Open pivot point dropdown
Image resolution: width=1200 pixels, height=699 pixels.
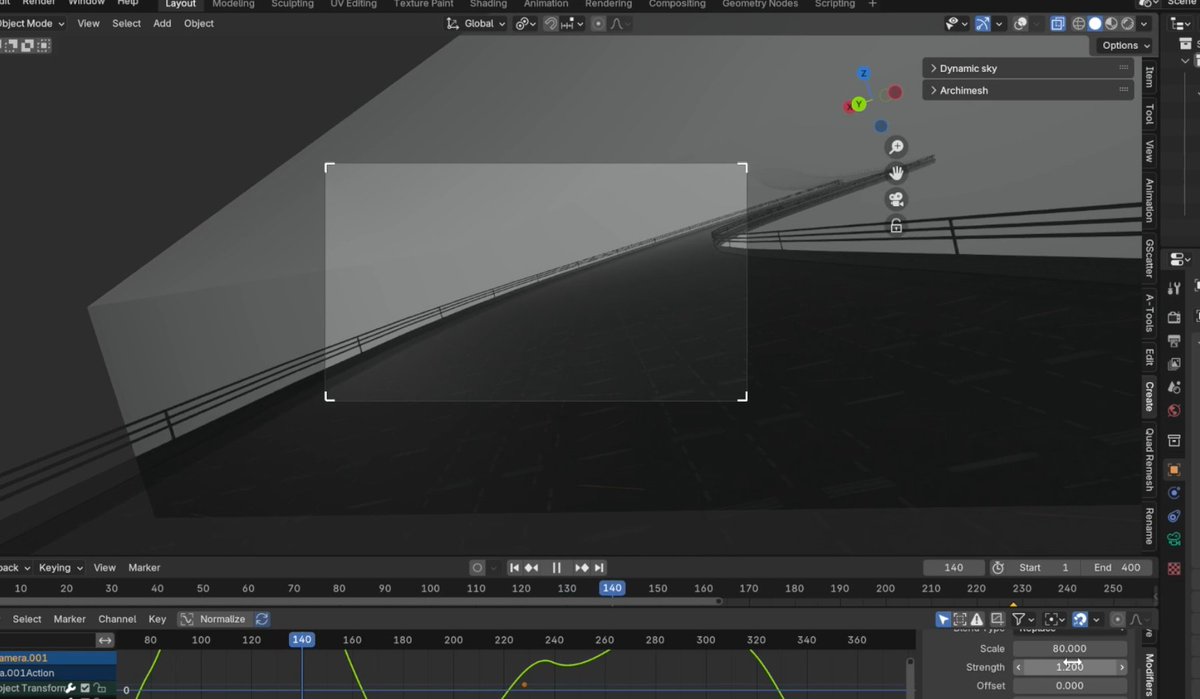526,23
